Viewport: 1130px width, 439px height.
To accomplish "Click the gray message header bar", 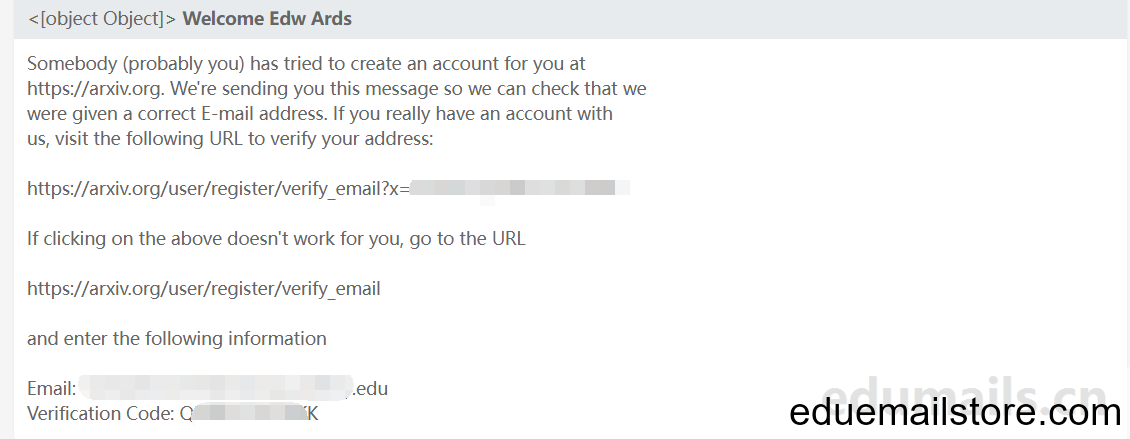I will point(571,19).
